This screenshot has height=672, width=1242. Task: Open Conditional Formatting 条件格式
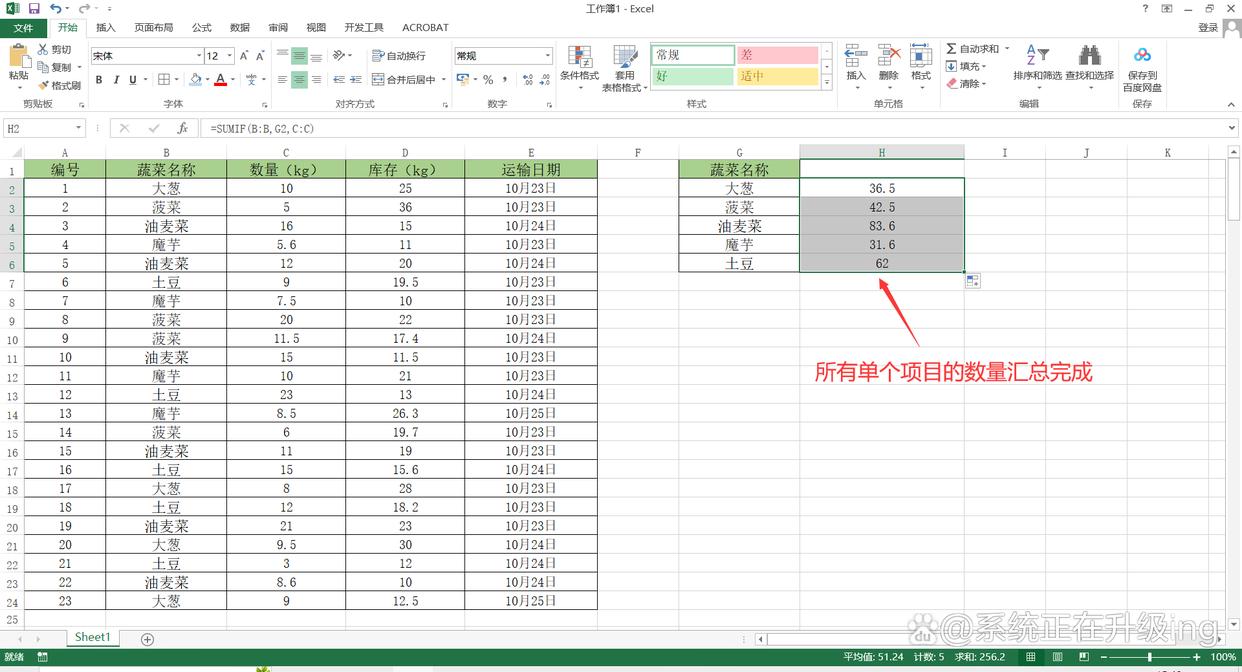(x=579, y=69)
